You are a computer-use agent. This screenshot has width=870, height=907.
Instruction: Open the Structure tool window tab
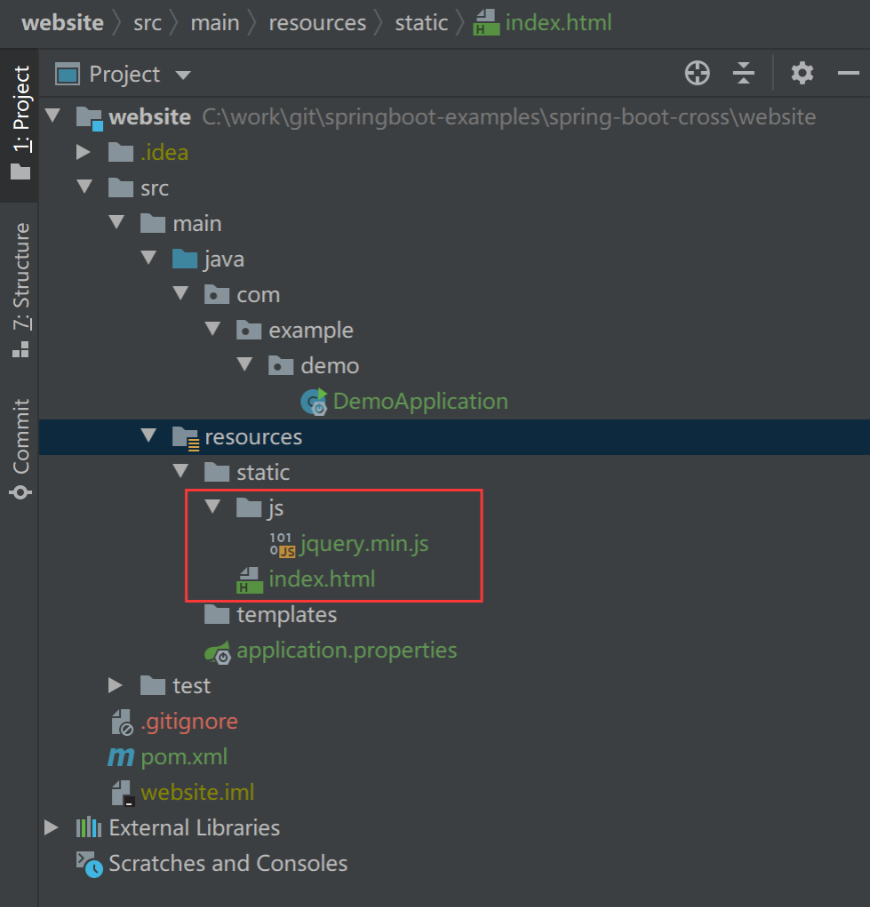pos(20,289)
